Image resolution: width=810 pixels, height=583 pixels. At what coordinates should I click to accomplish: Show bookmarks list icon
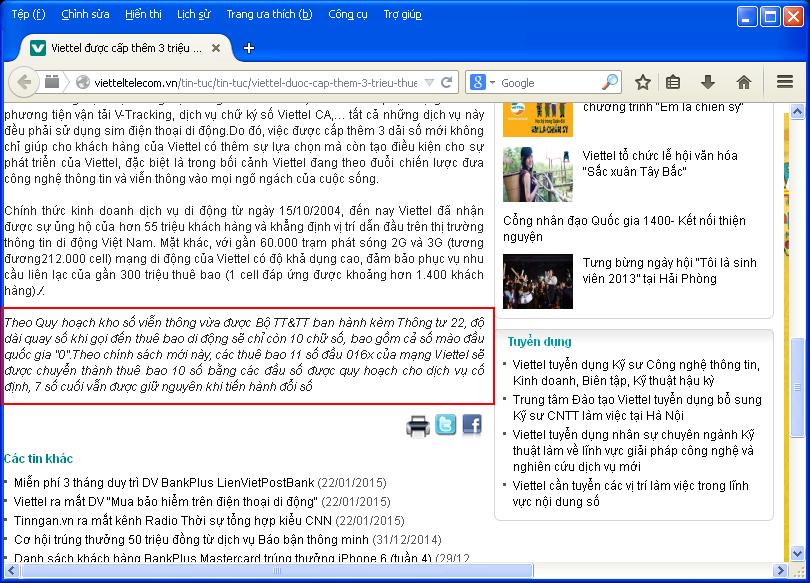point(673,82)
